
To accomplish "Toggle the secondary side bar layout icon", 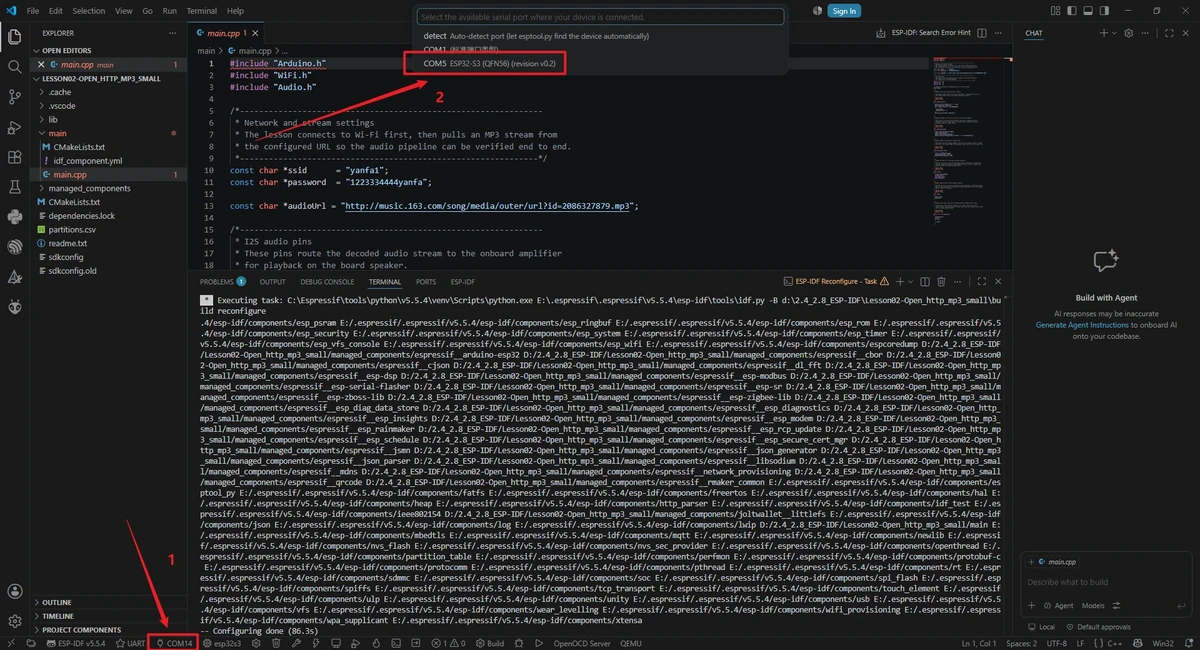I will (x=1104, y=11).
